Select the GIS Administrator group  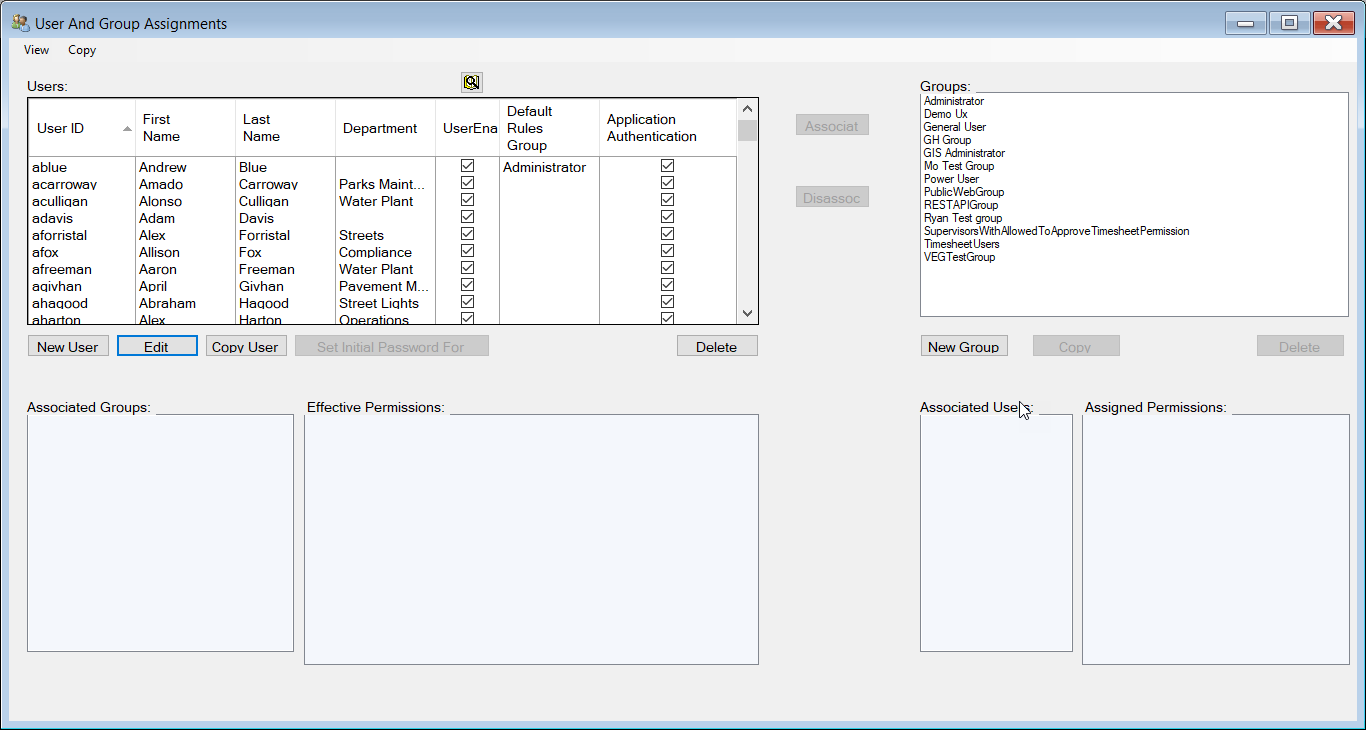[964, 153]
